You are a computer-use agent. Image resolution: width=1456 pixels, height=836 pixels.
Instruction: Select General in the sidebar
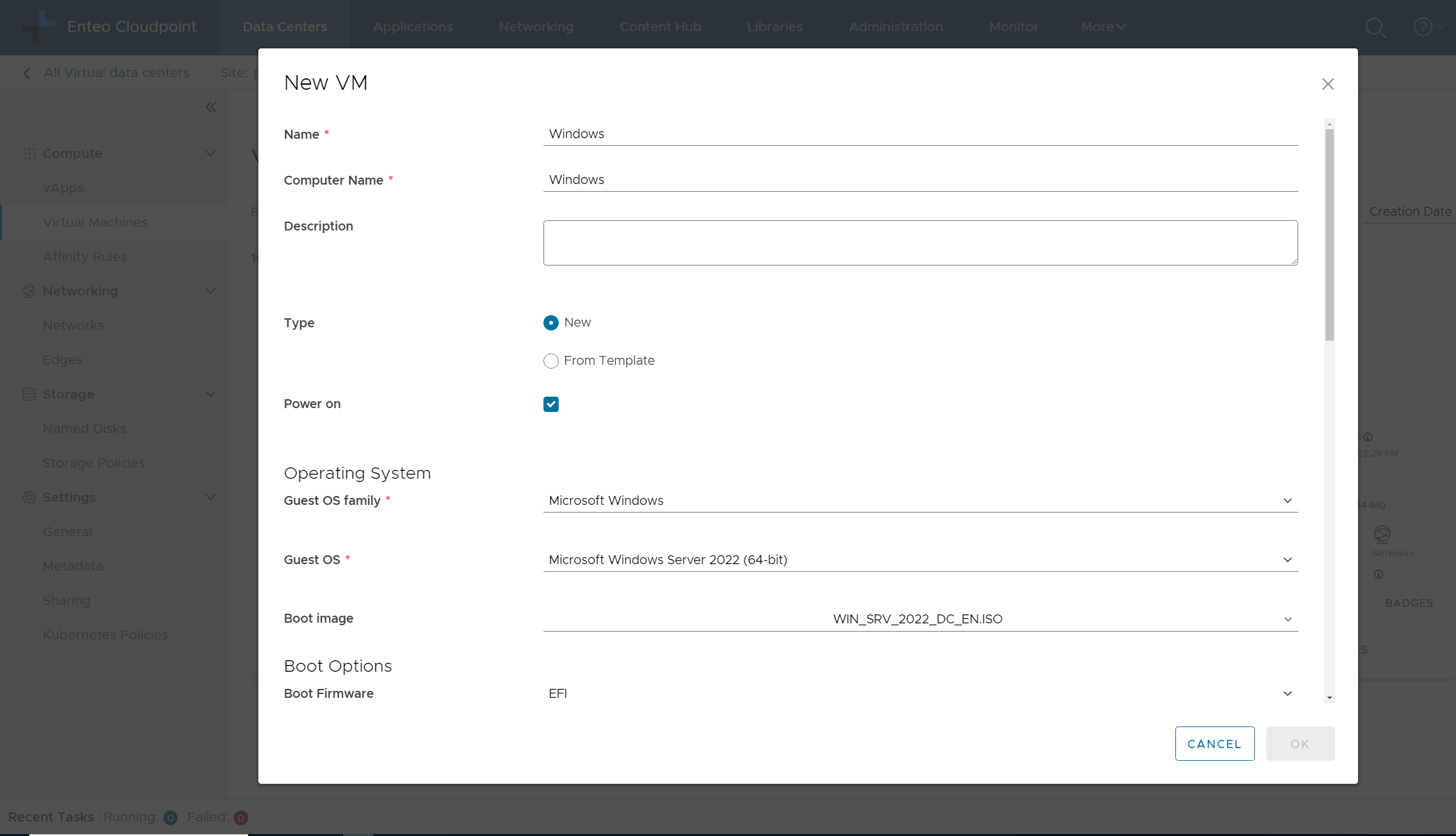coord(67,532)
